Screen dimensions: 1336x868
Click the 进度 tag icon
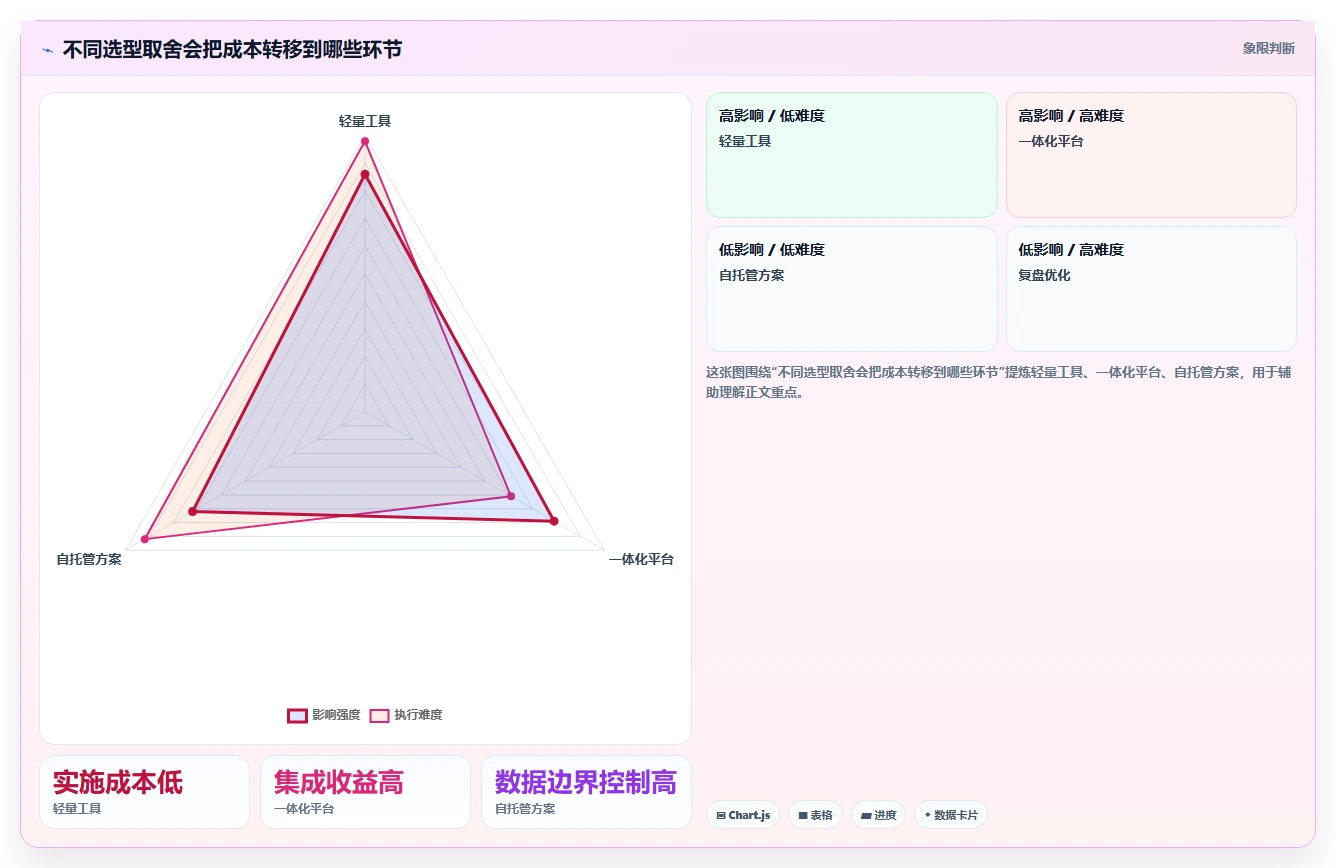click(866, 816)
